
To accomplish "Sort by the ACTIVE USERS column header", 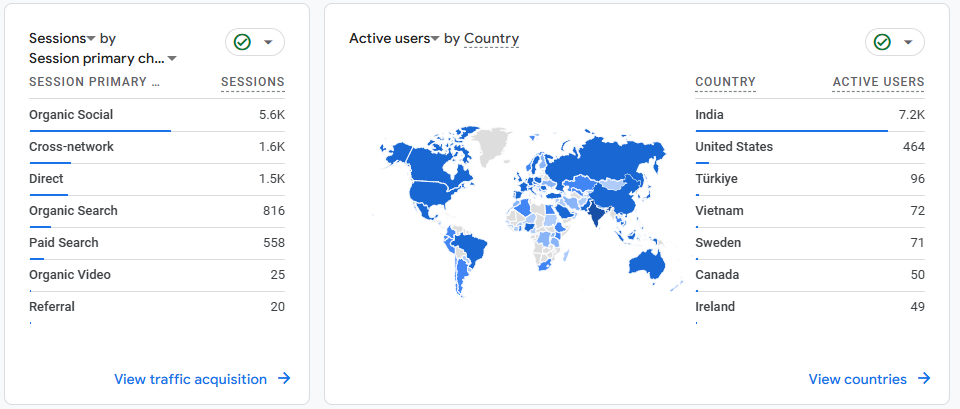I will pyautogui.click(x=878, y=82).
